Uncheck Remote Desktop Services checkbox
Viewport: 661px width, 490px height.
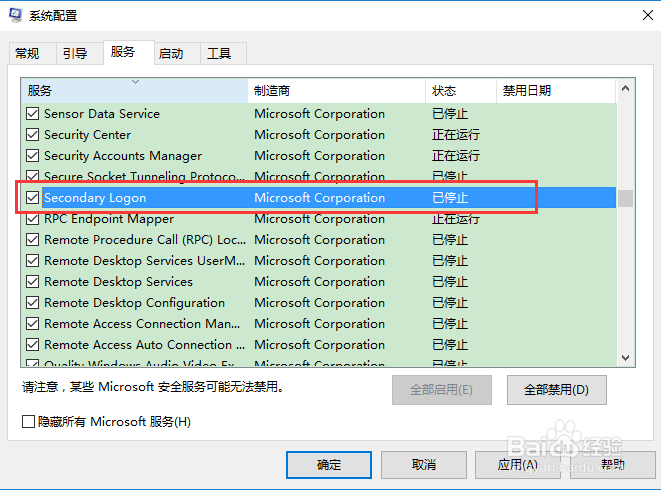click(x=33, y=282)
